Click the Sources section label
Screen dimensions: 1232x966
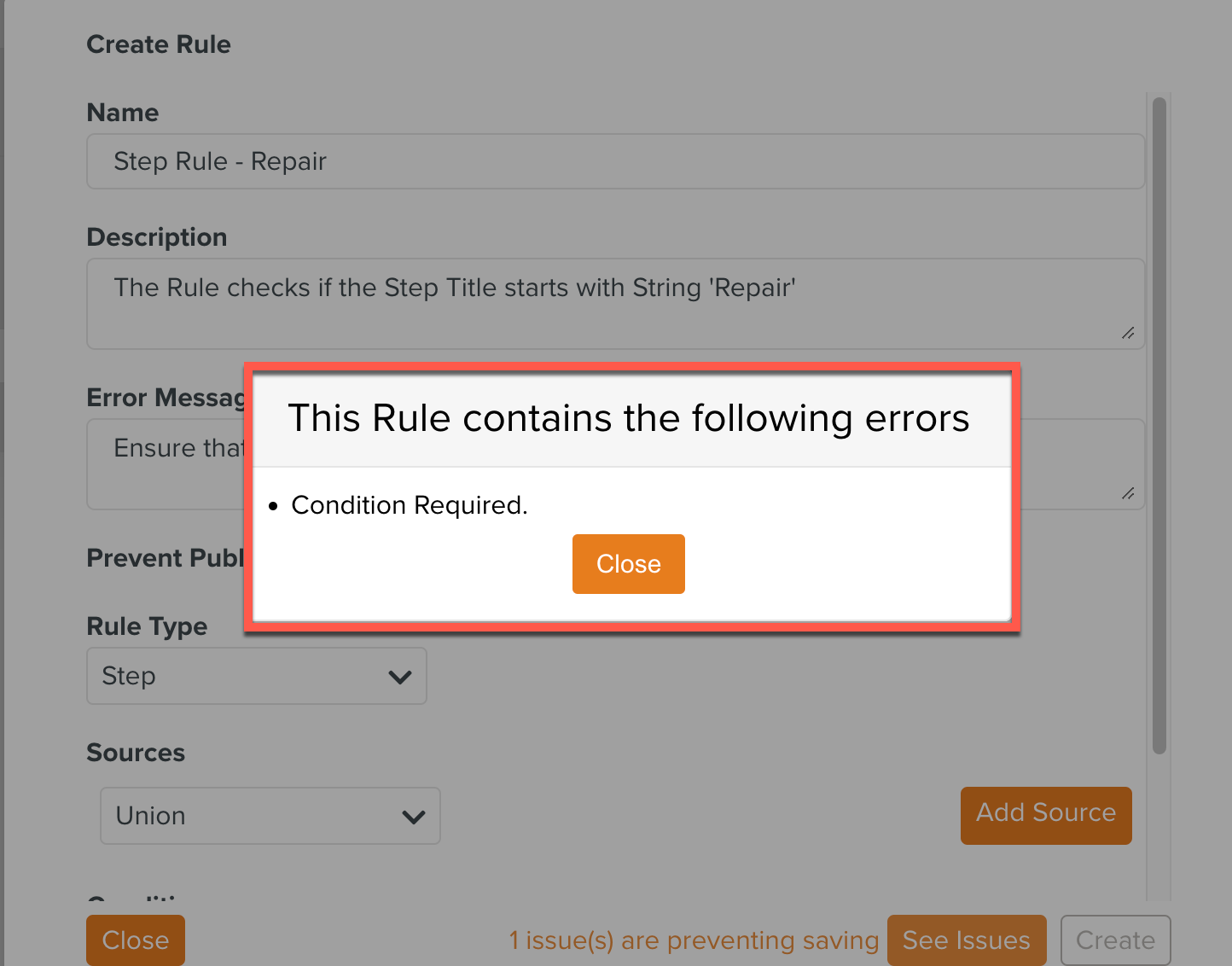tap(136, 753)
